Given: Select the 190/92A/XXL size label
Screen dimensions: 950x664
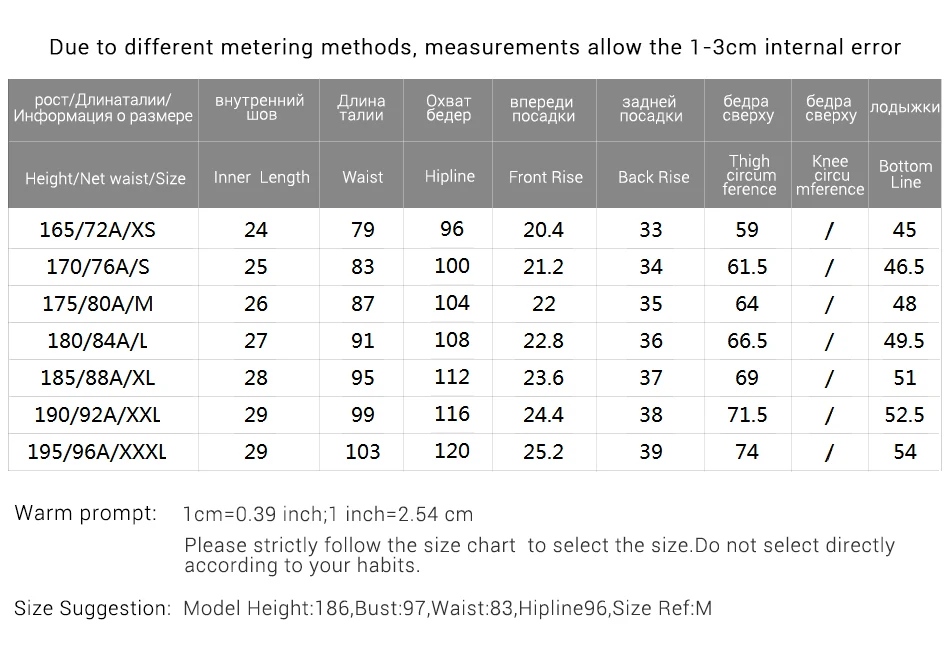Looking at the screenshot, I should 98,414.
